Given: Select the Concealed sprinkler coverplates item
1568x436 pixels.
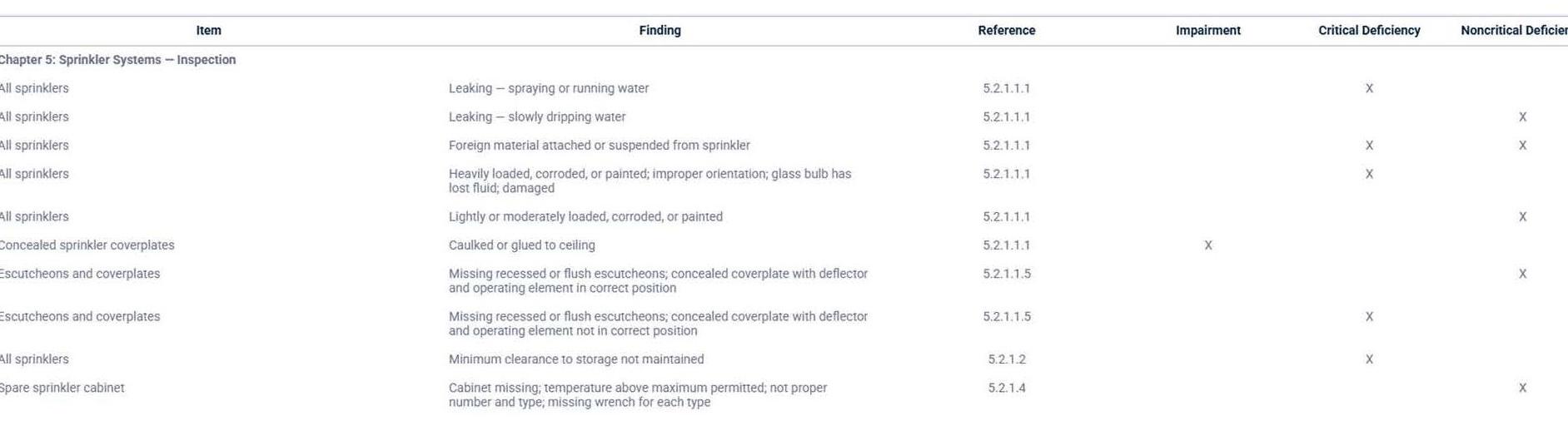Looking at the screenshot, I should pos(87,245).
